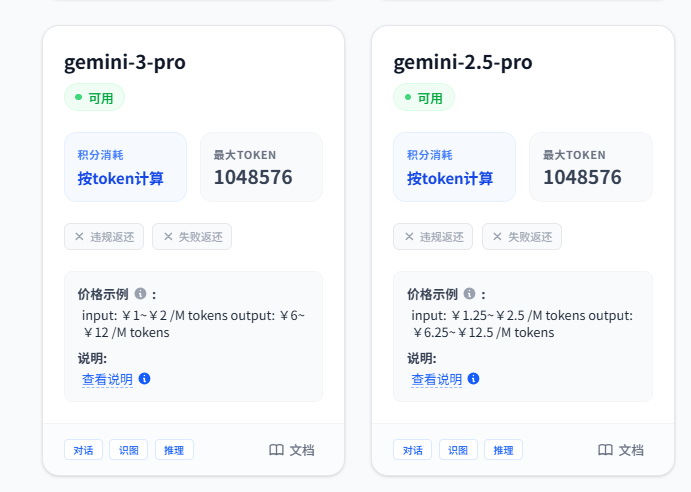Open 查看说明 link for gemini-2.5-pro
691x492 pixels.
437,380
